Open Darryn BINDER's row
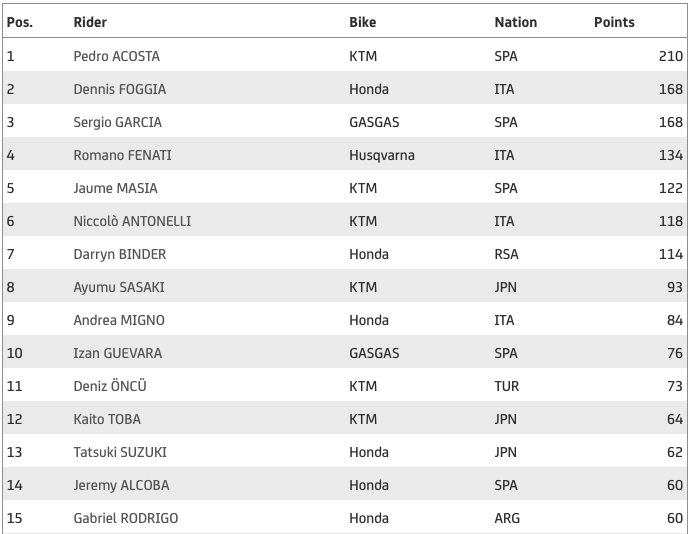The width and height of the screenshot is (689, 534). point(120,254)
